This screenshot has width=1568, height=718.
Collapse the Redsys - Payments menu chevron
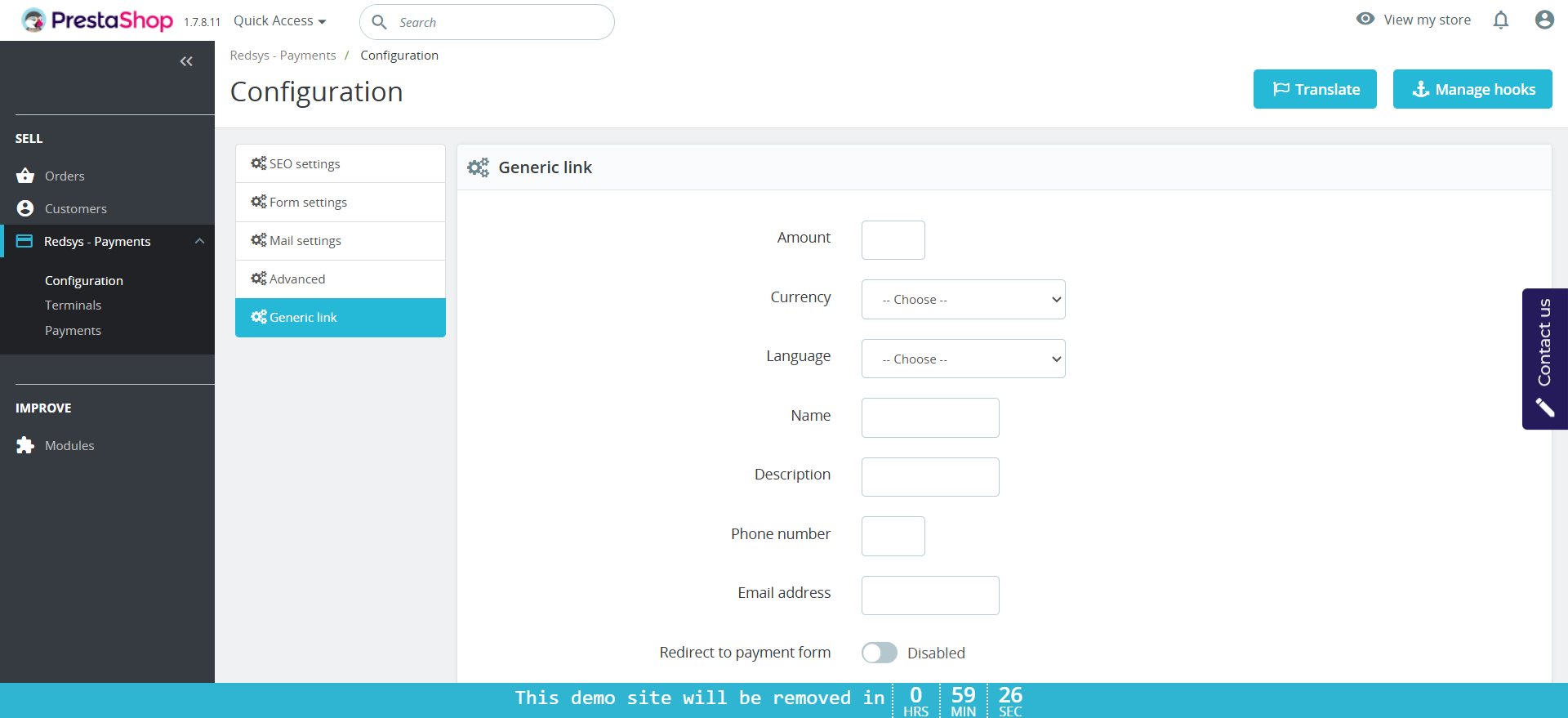(x=199, y=241)
